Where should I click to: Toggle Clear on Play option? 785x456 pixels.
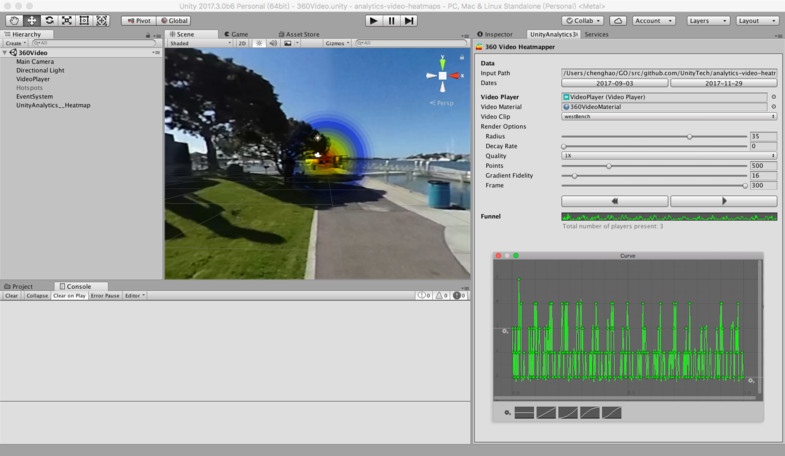[69, 296]
